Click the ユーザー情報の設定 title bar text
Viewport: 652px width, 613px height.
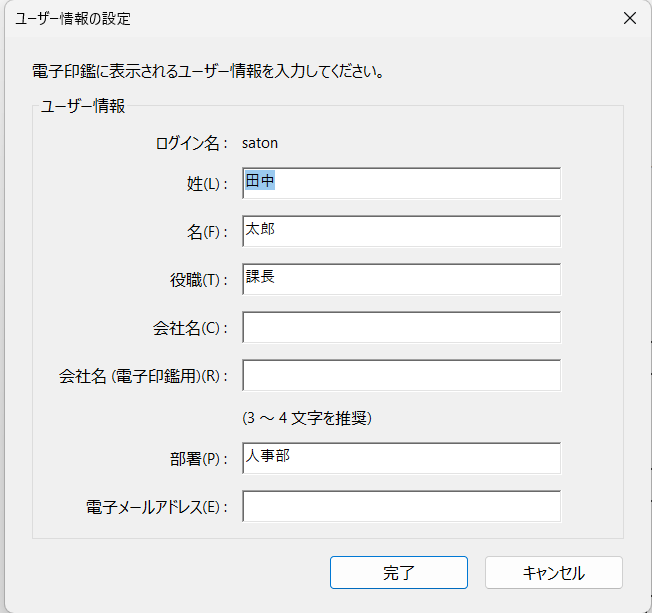click(x=72, y=18)
